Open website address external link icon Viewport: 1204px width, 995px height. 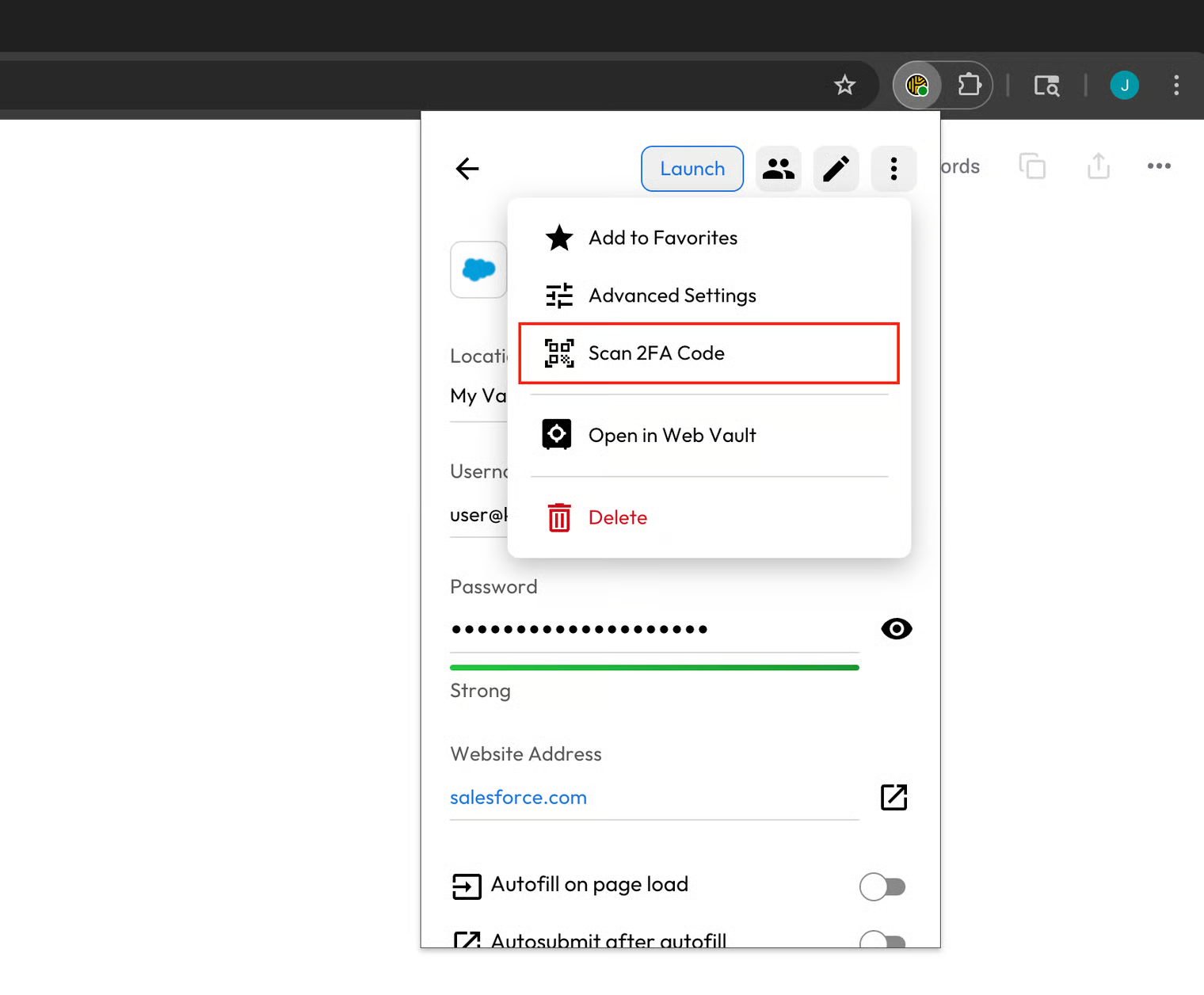pos(893,797)
